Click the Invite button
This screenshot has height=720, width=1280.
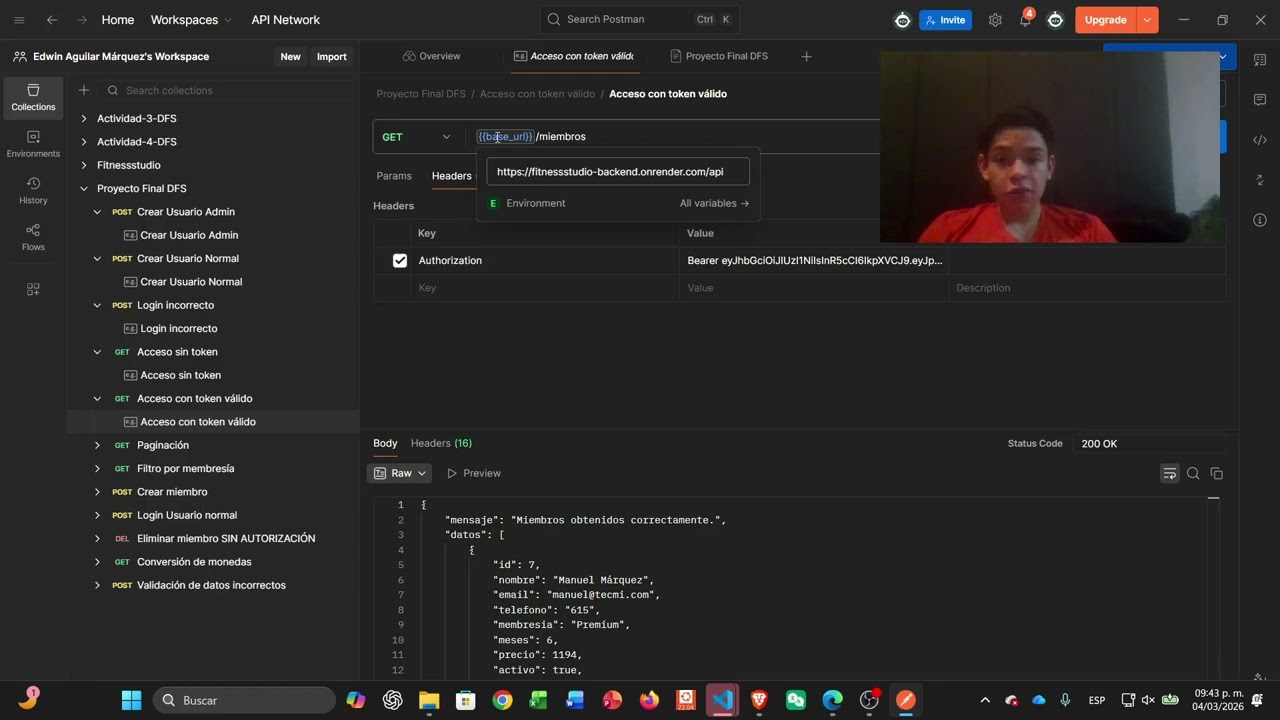pyautogui.click(x=945, y=20)
